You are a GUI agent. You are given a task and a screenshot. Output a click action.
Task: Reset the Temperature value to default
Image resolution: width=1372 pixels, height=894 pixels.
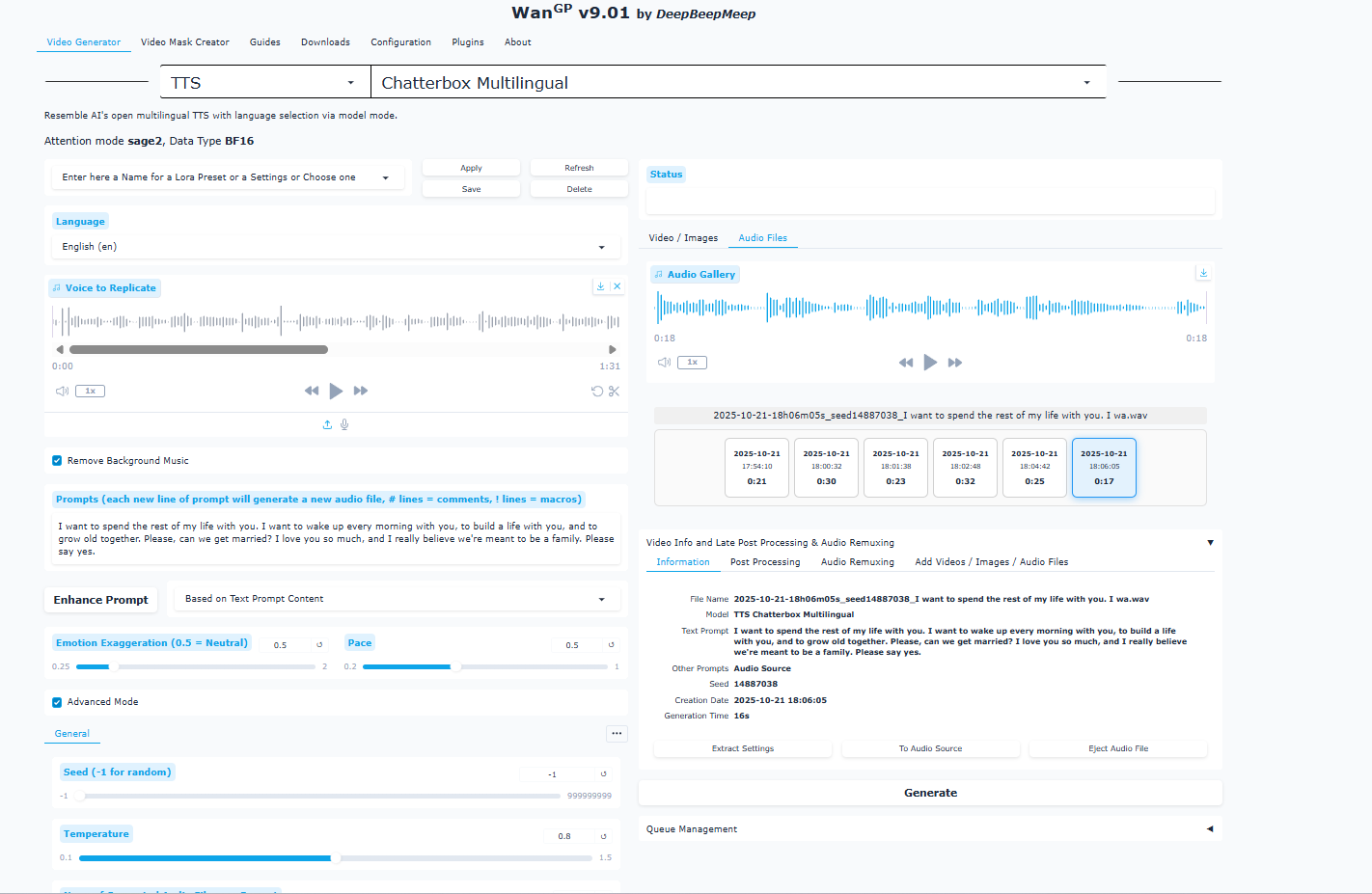604,835
